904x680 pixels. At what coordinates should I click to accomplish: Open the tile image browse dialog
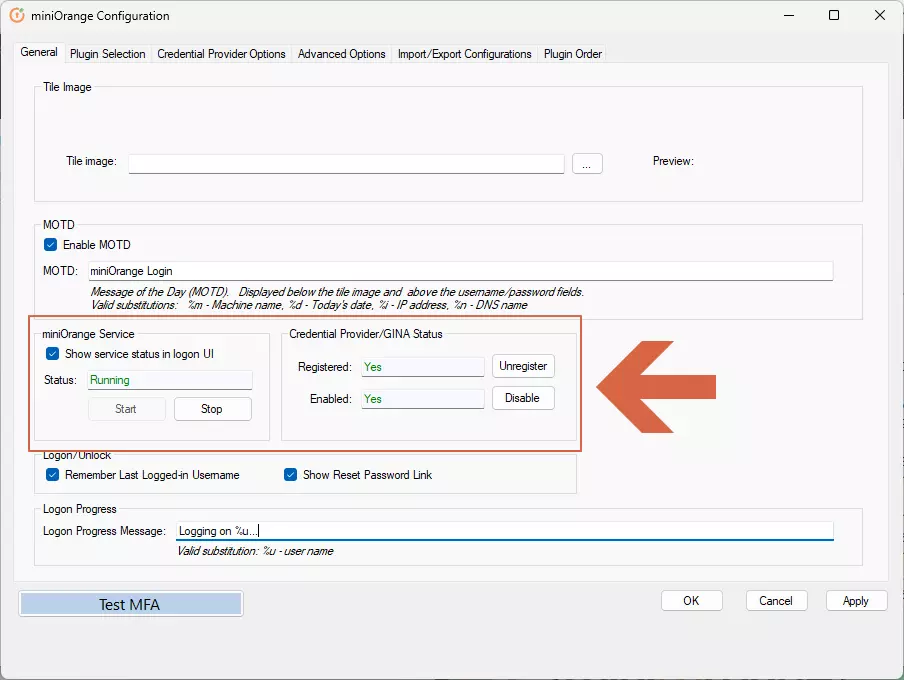pyautogui.click(x=587, y=163)
